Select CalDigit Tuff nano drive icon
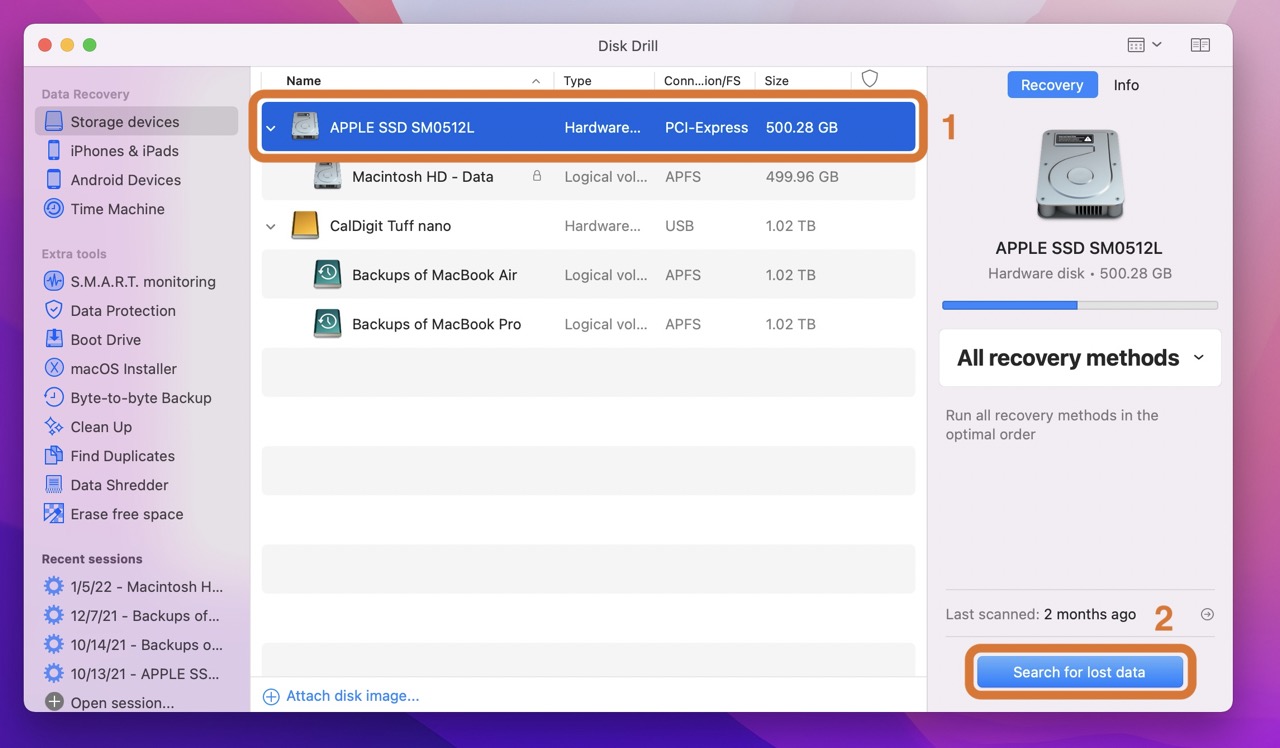The image size is (1280, 748). point(305,226)
